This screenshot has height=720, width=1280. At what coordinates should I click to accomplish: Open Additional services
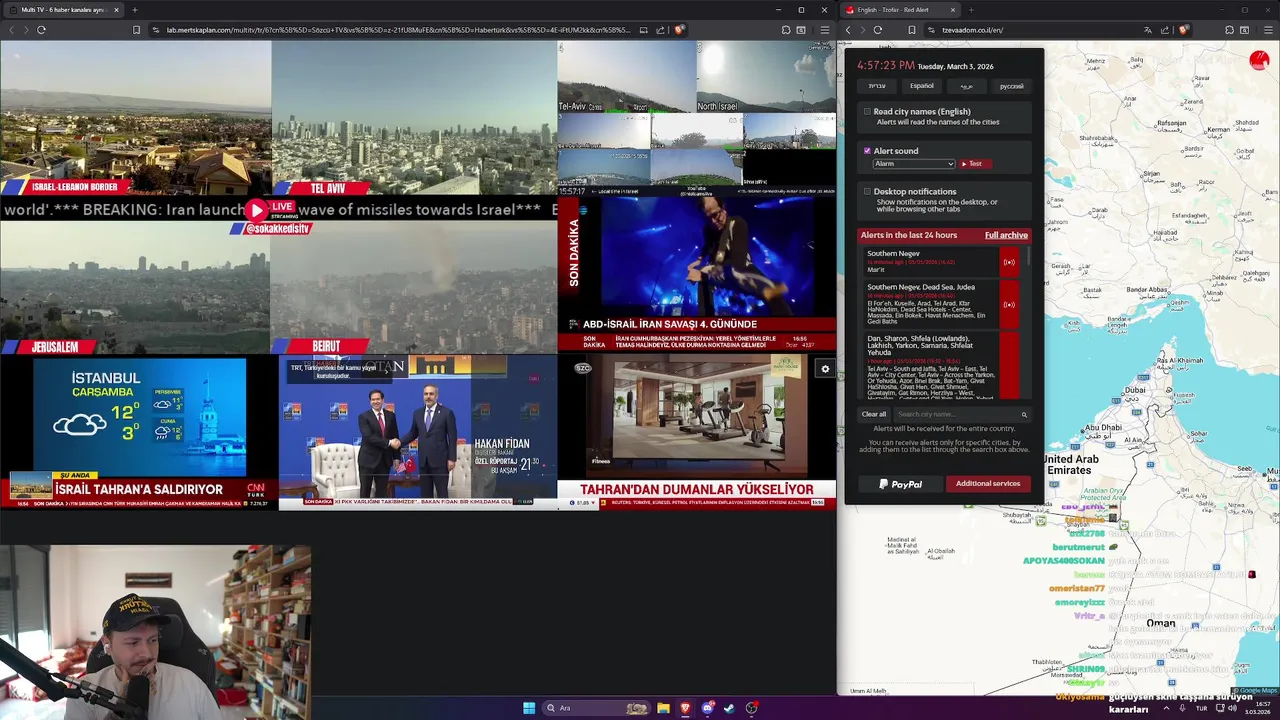coord(987,484)
